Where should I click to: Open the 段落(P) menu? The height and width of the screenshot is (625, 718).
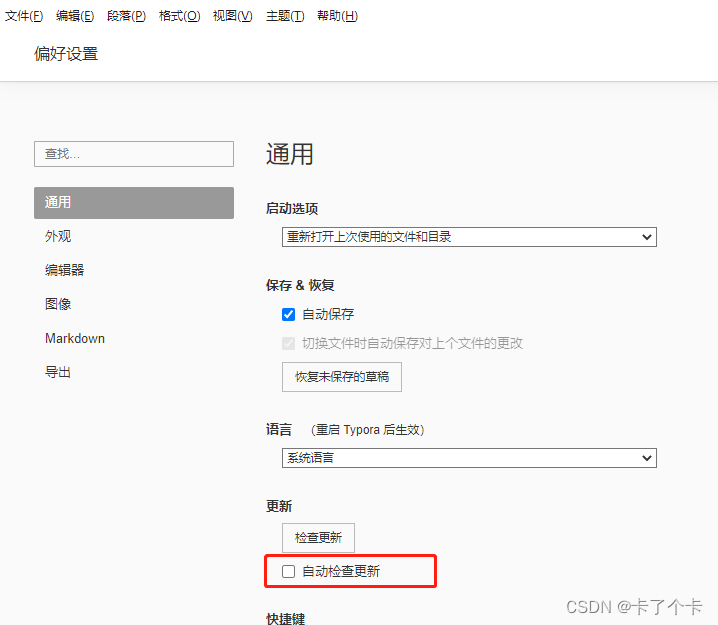click(x=126, y=16)
